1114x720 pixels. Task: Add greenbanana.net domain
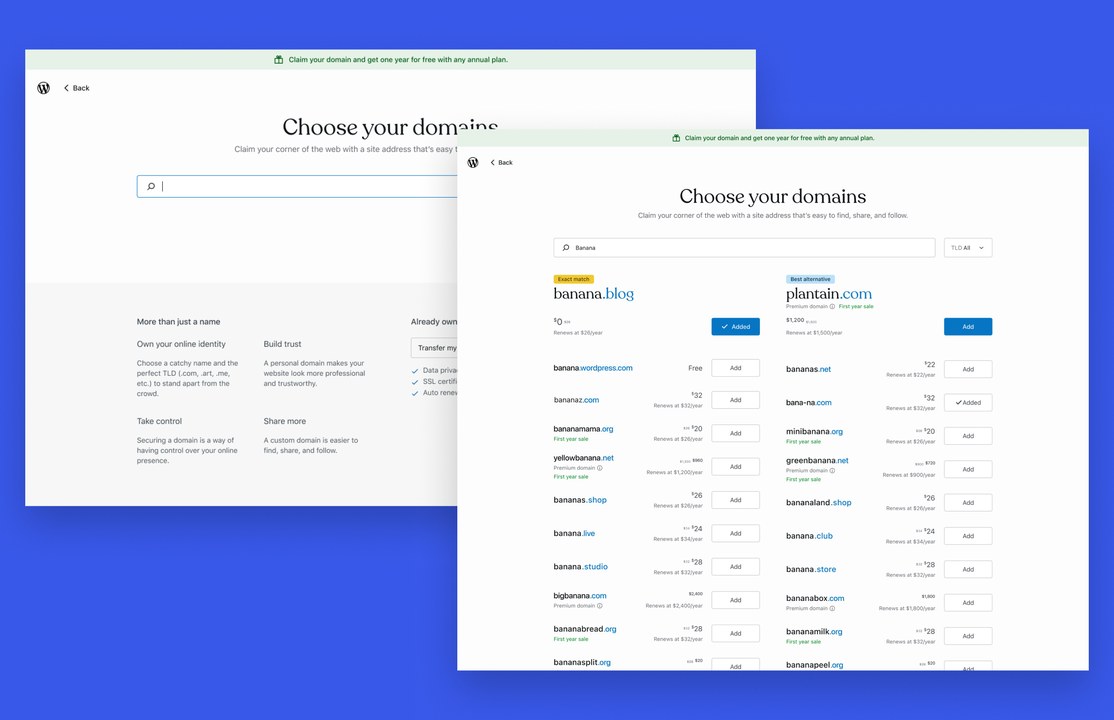968,470
